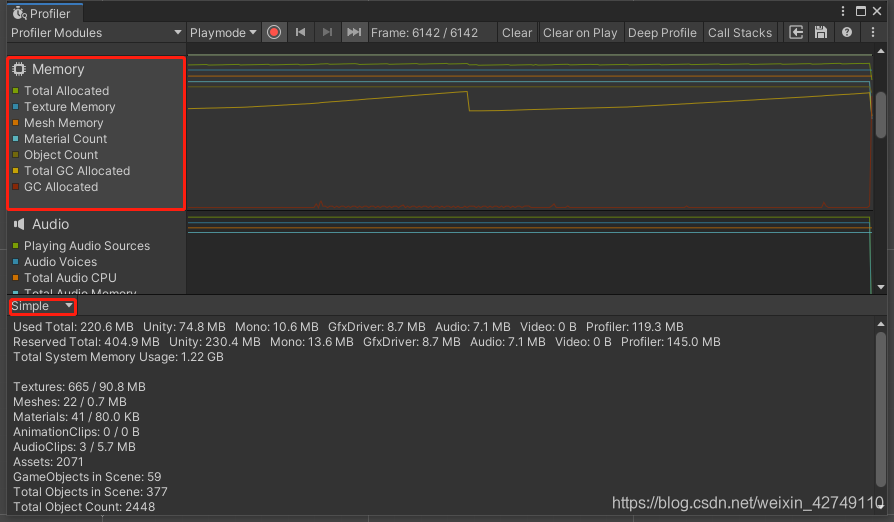
Task: Click the Frame: 6142 / 6142 counter
Action: [424, 32]
